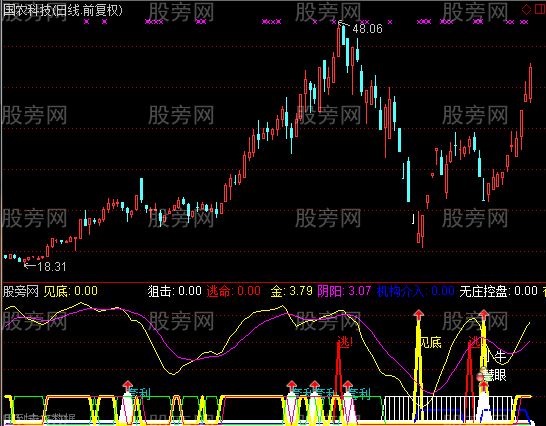The height and width of the screenshot is (426, 546).
Task: Click the chart title 国农科技(日线.前复权)
Action: click(63, 10)
